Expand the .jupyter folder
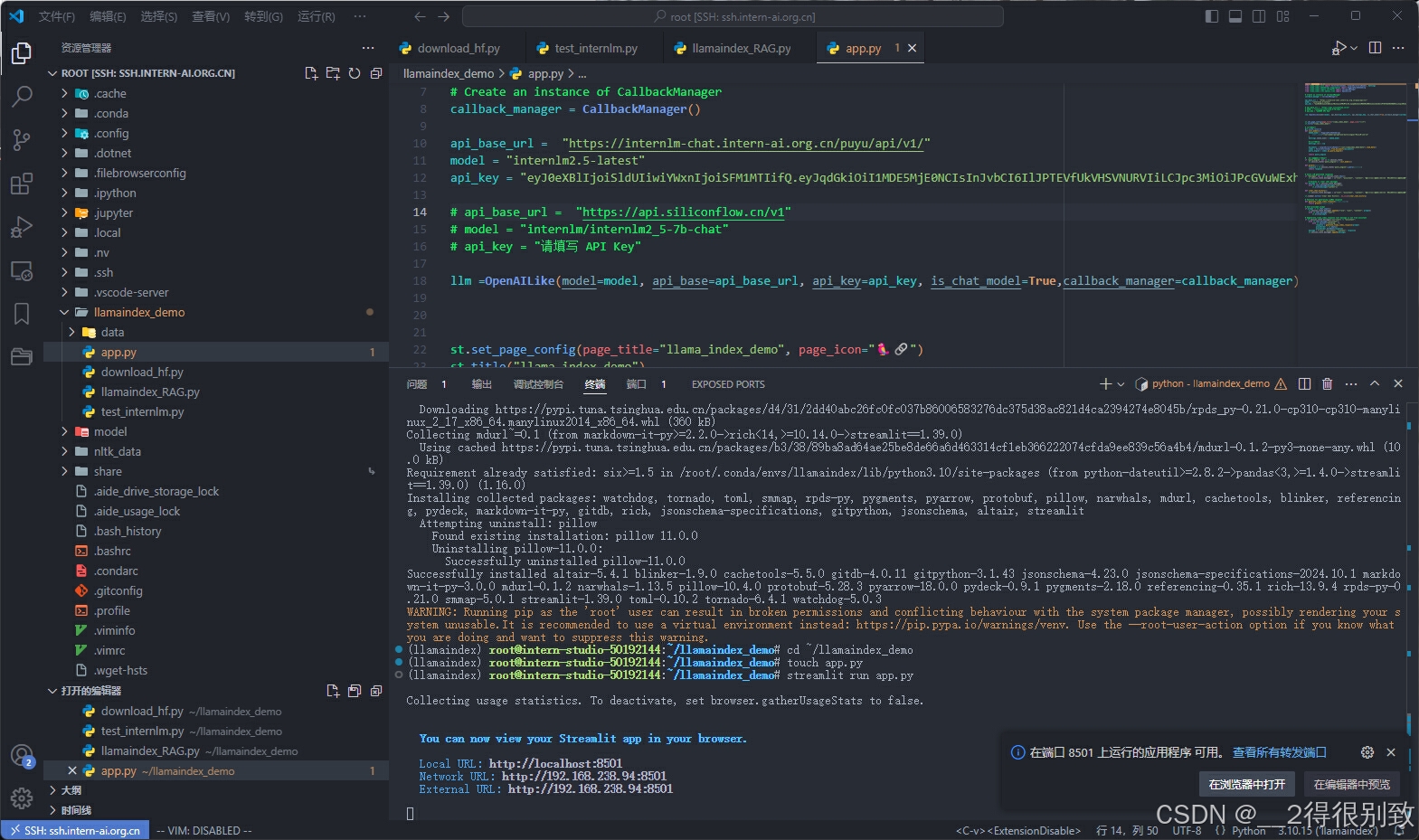 click(x=64, y=212)
